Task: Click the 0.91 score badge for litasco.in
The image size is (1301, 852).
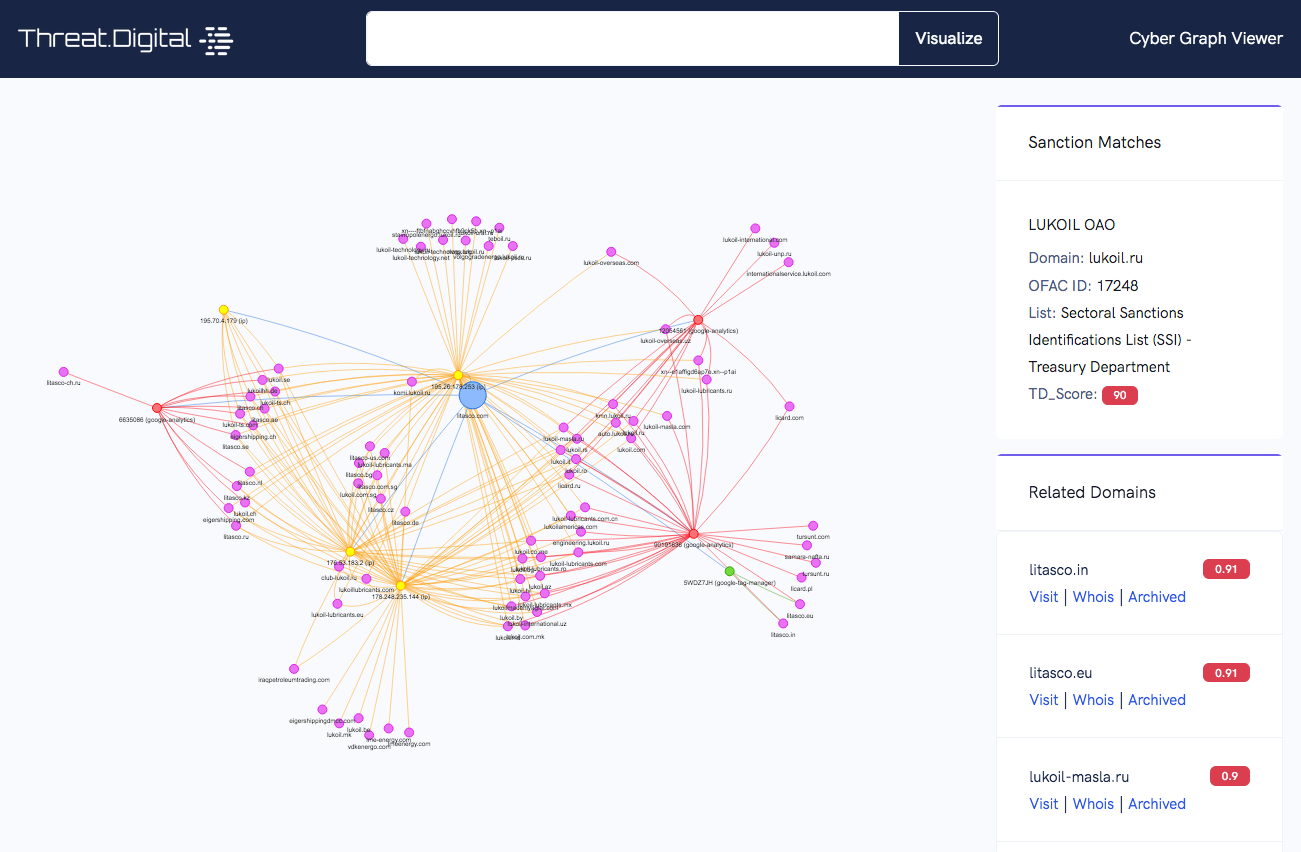Action: tap(1226, 570)
